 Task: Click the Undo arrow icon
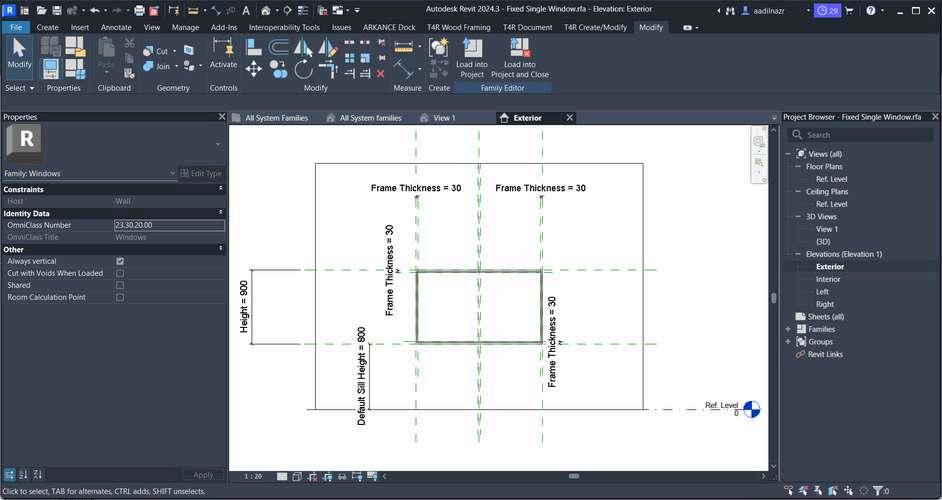[x=94, y=11]
